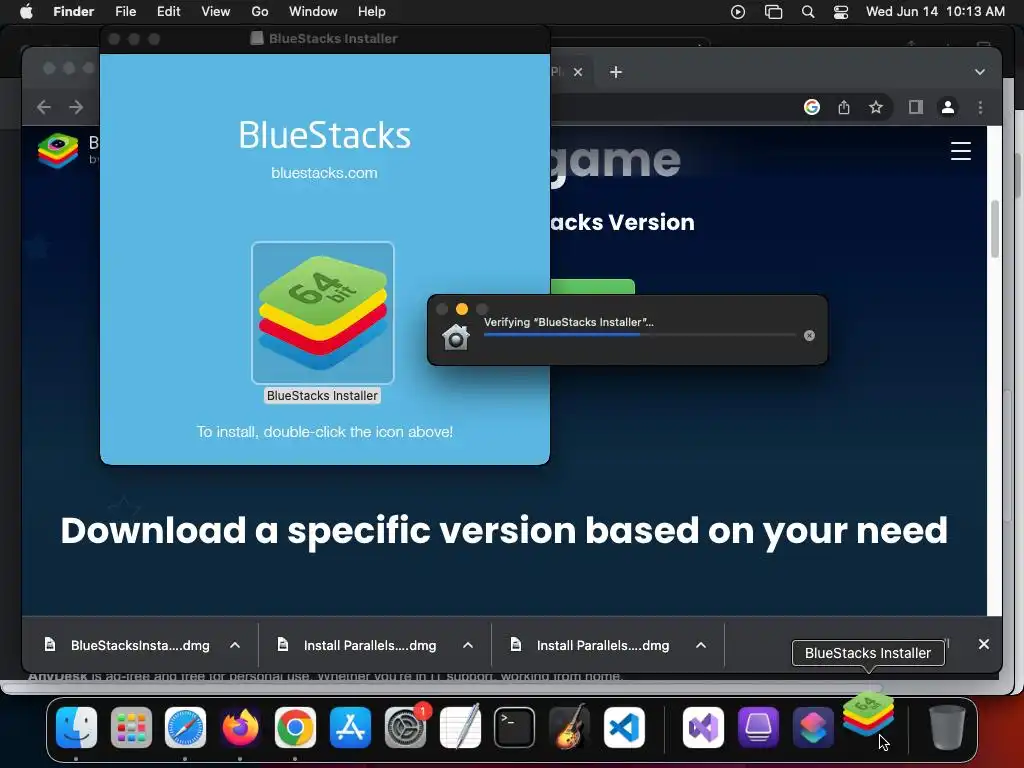The height and width of the screenshot is (768, 1024).
Task: Click the webpage vertical scrollbar
Action: point(995,229)
